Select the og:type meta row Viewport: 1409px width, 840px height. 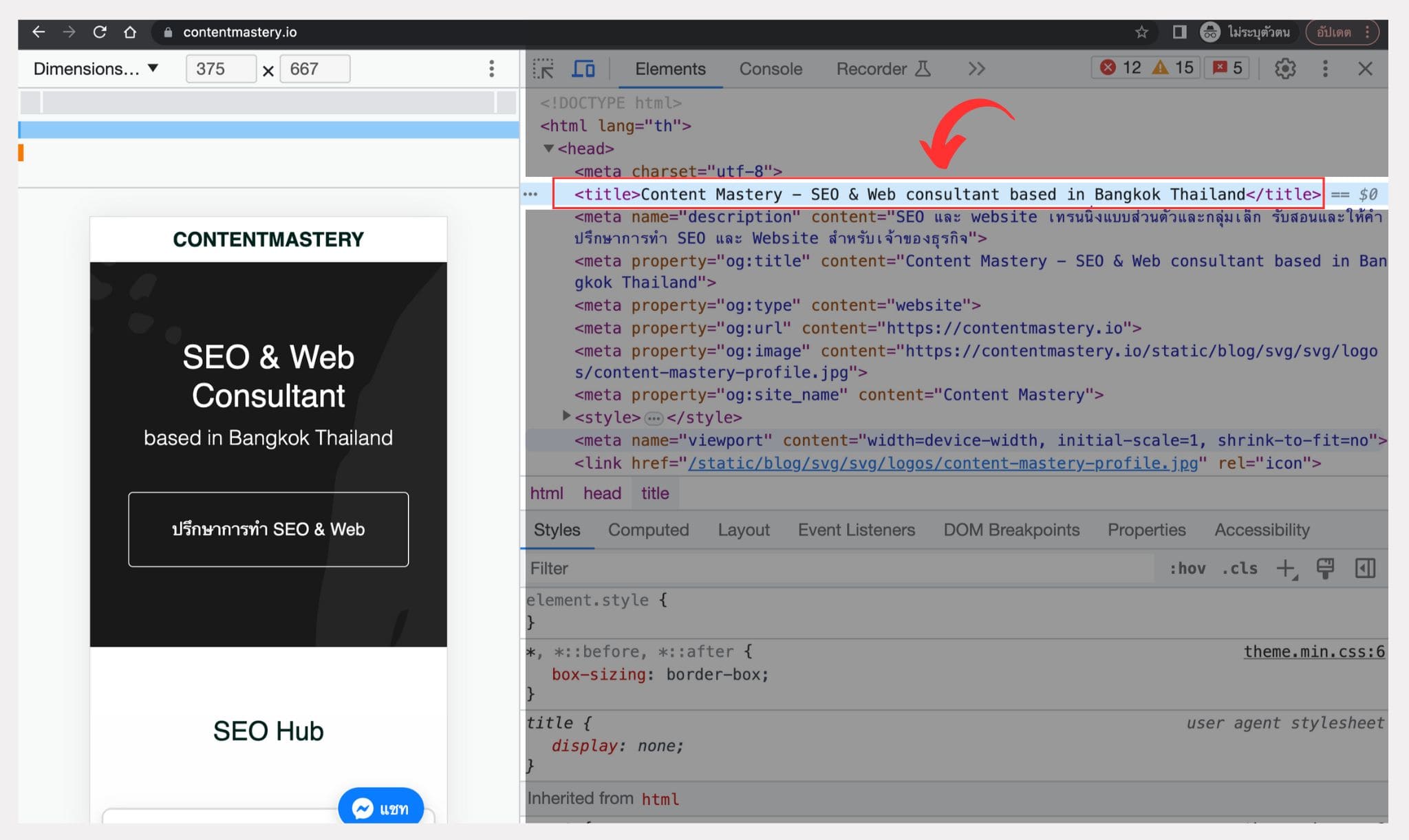pyautogui.click(x=777, y=305)
